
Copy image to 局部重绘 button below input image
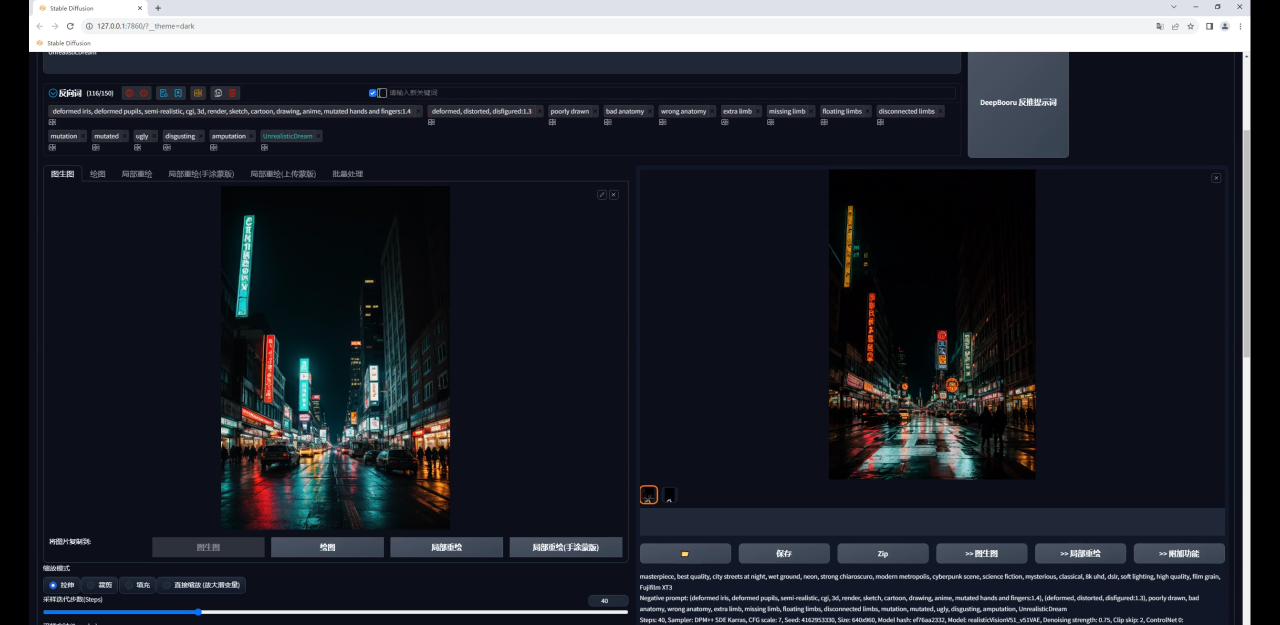pos(446,547)
